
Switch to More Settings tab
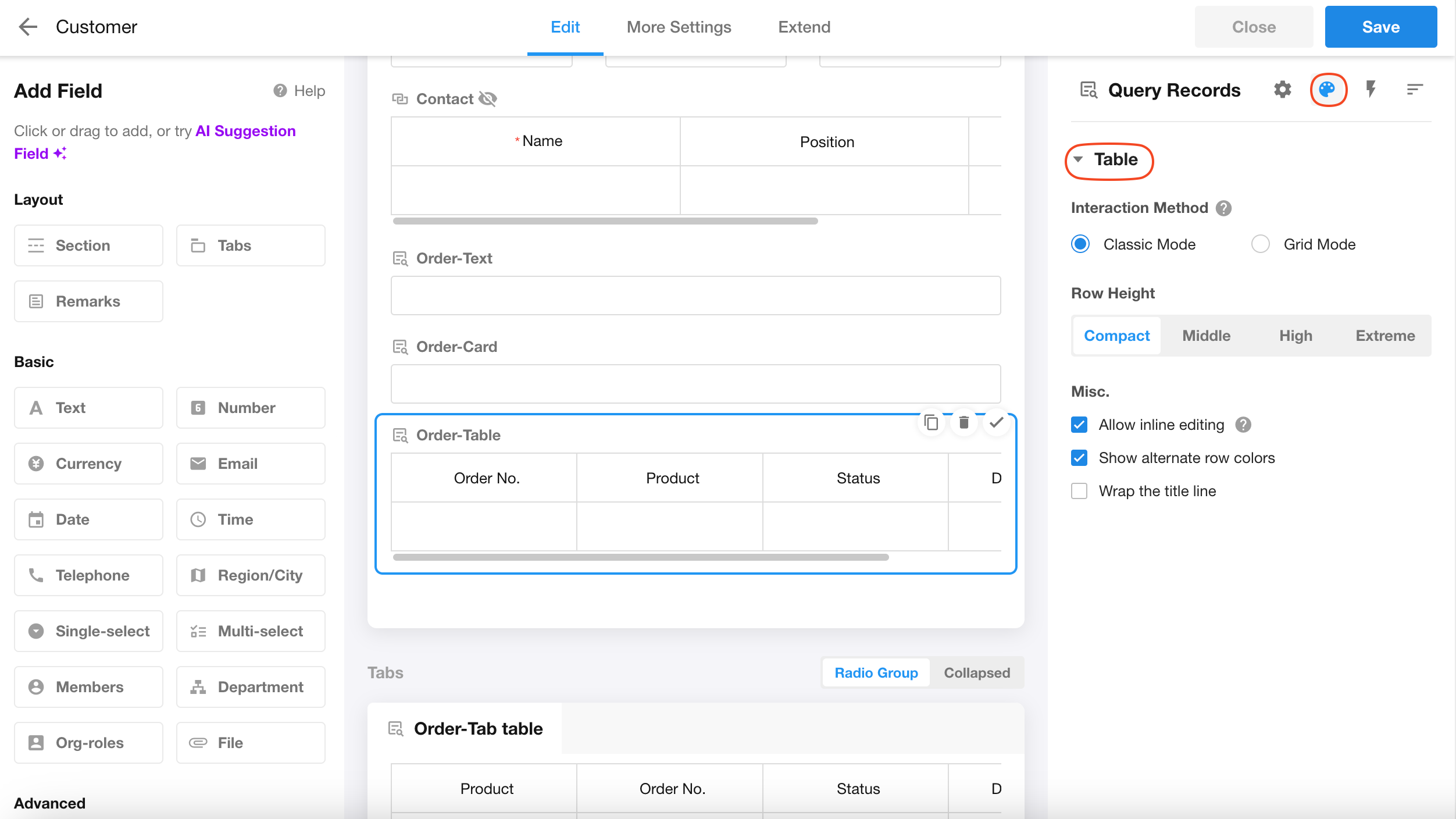tap(679, 27)
